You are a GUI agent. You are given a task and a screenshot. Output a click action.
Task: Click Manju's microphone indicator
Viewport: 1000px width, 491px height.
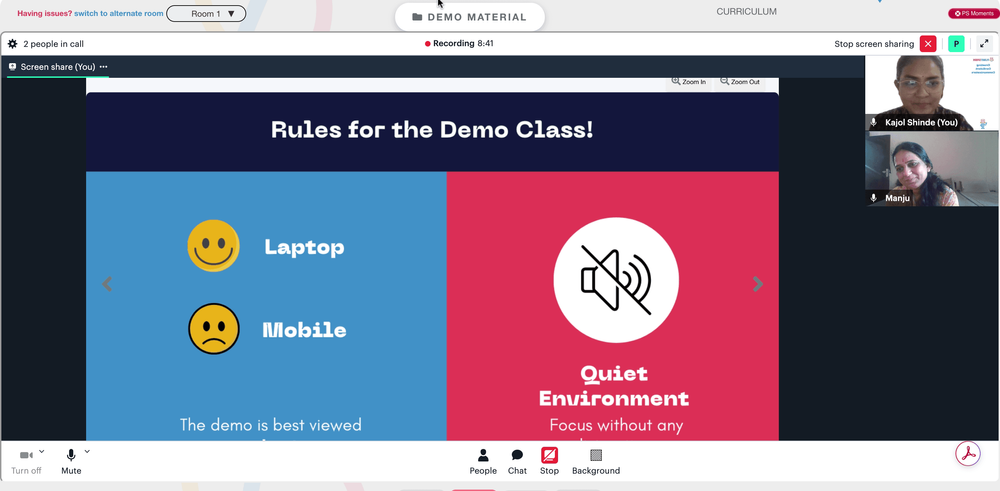point(874,198)
